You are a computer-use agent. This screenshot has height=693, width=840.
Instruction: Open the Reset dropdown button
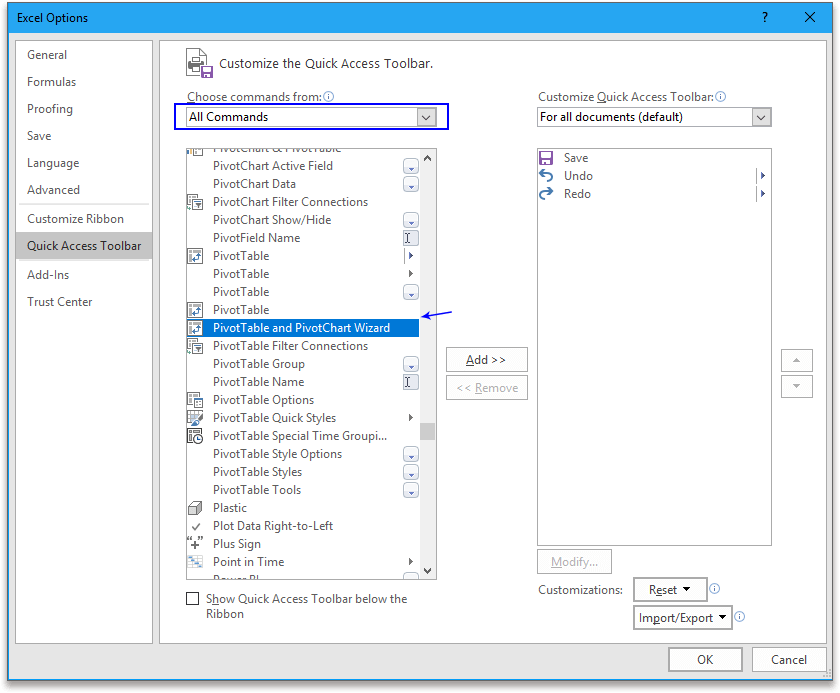click(670, 590)
